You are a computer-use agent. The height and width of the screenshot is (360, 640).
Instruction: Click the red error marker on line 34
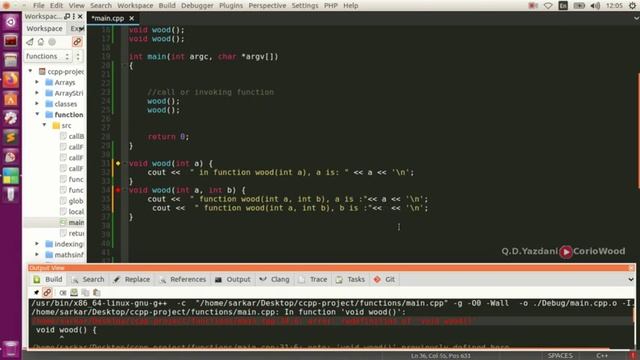[x=118, y=190]
